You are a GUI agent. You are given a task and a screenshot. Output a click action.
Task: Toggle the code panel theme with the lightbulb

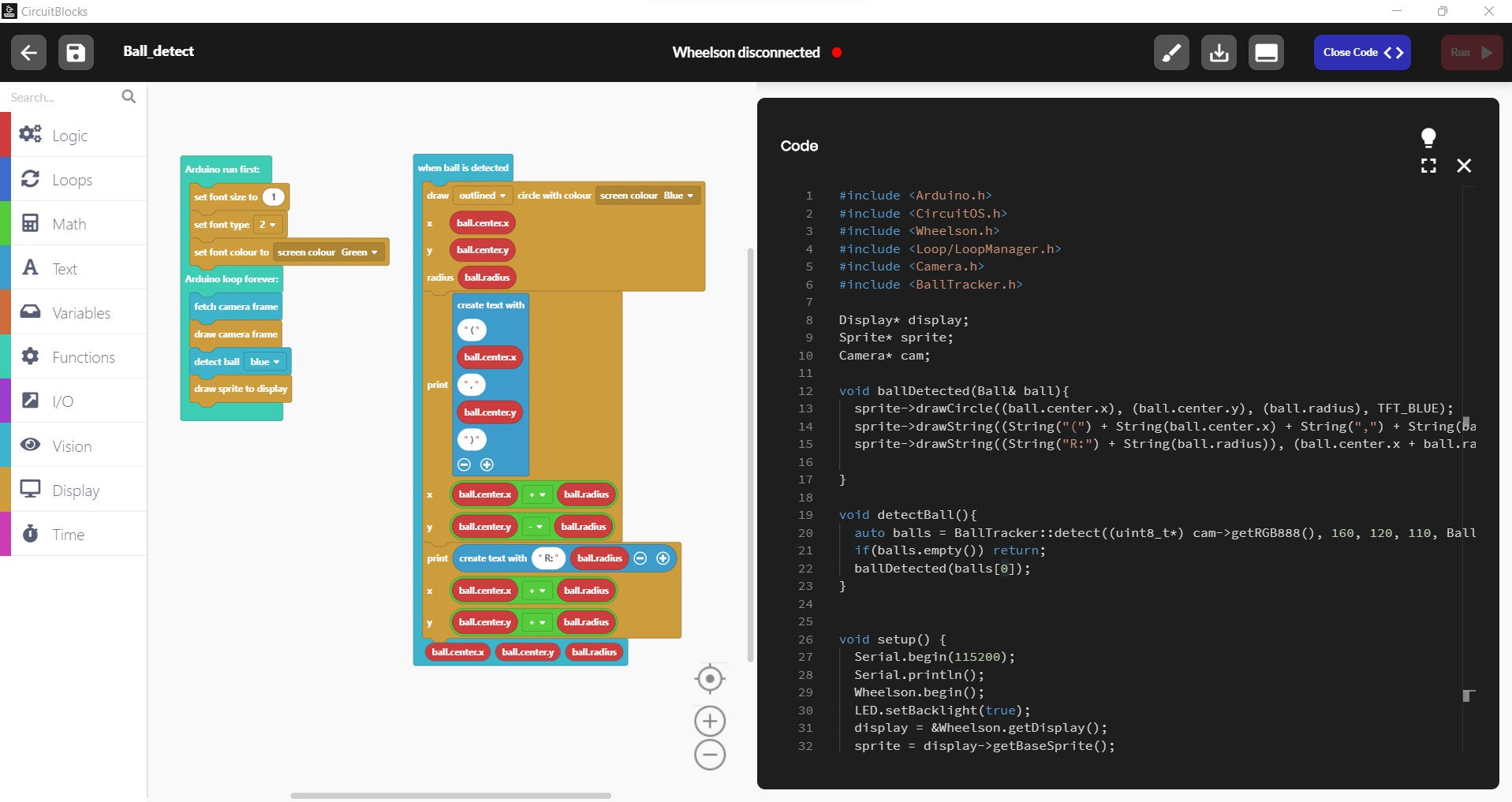(x=1429, y=138)
